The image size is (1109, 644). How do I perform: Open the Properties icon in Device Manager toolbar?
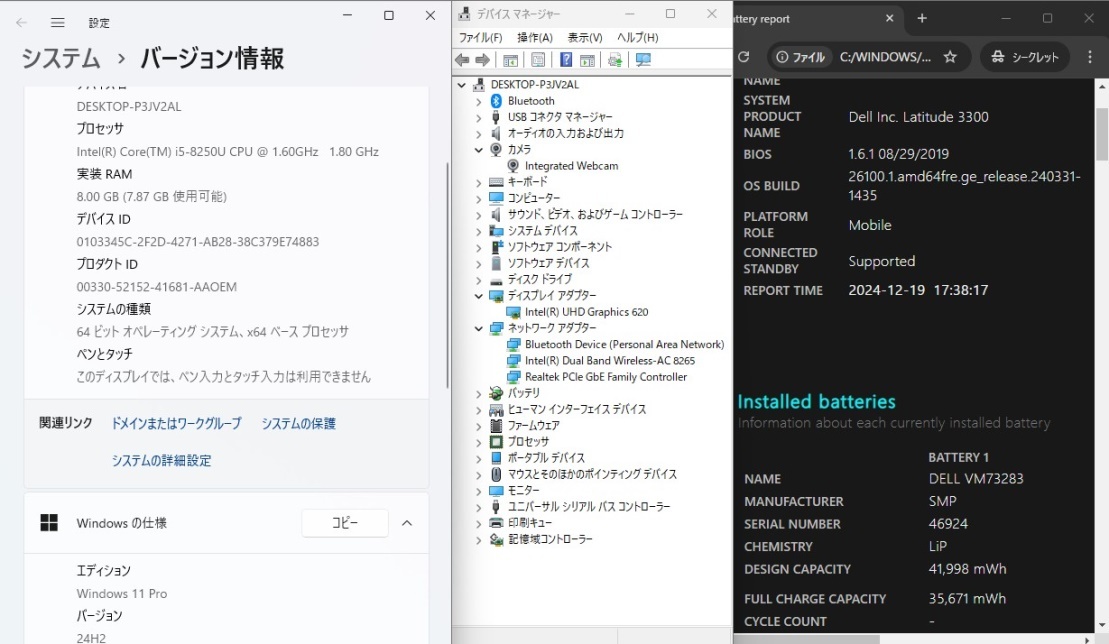coord(538,60)
